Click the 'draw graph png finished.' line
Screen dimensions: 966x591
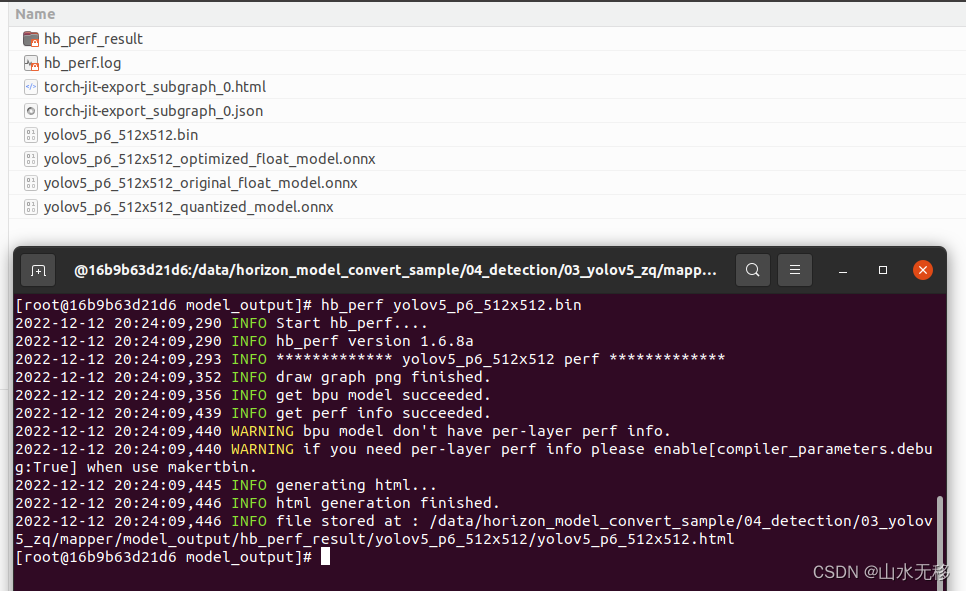(253, 377)
